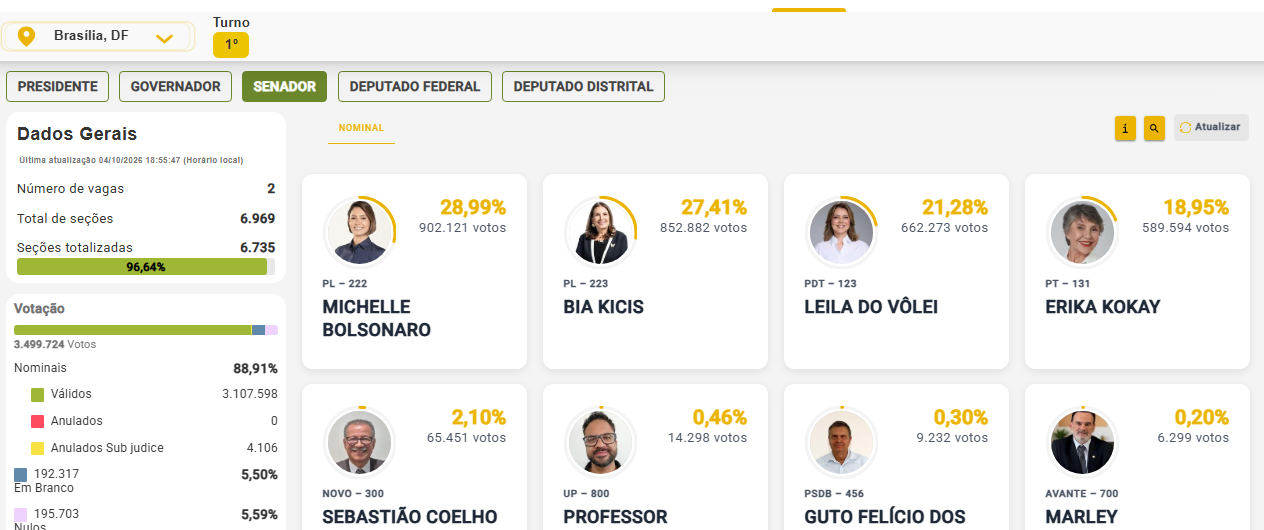Click the 96,64% sections progress bar
Viewport: 1264px width, 530px height.
[146, 267]
